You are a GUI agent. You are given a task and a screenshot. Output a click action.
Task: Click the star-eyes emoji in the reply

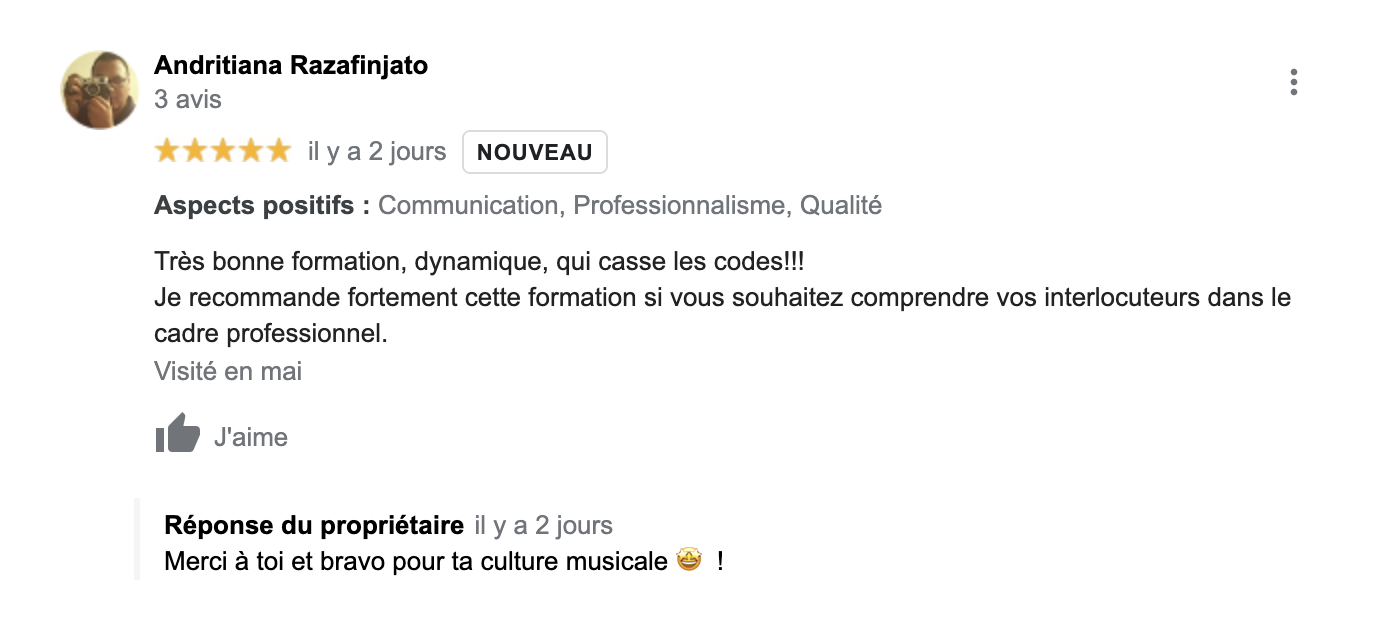(x=689, y=561)
